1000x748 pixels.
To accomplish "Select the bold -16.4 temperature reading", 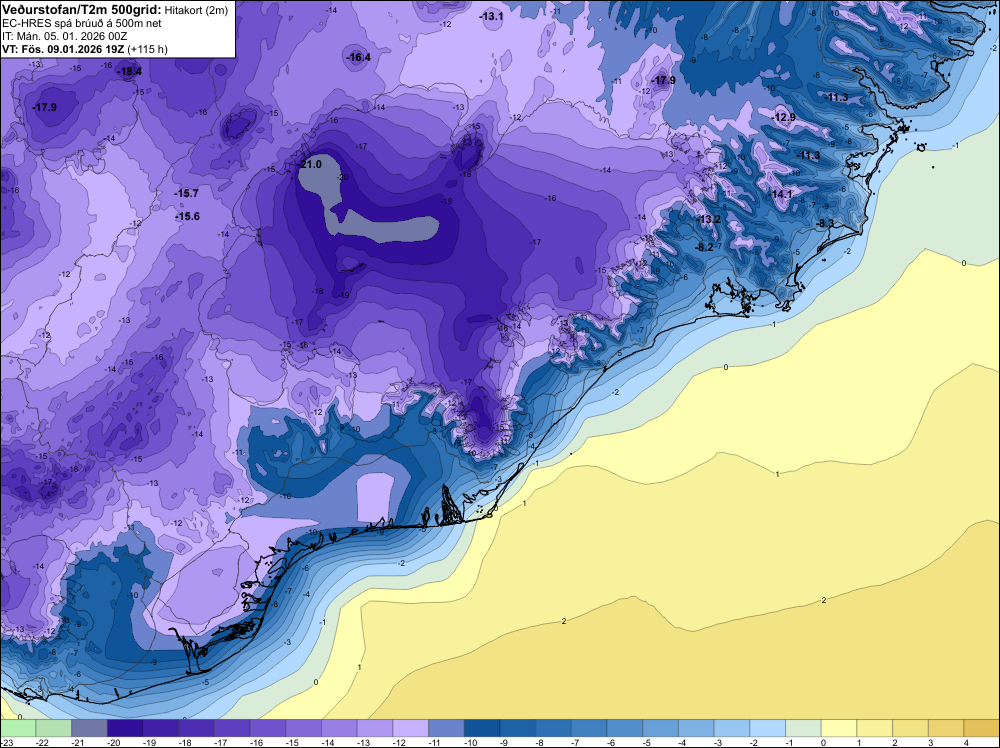I will coord(358,57).
